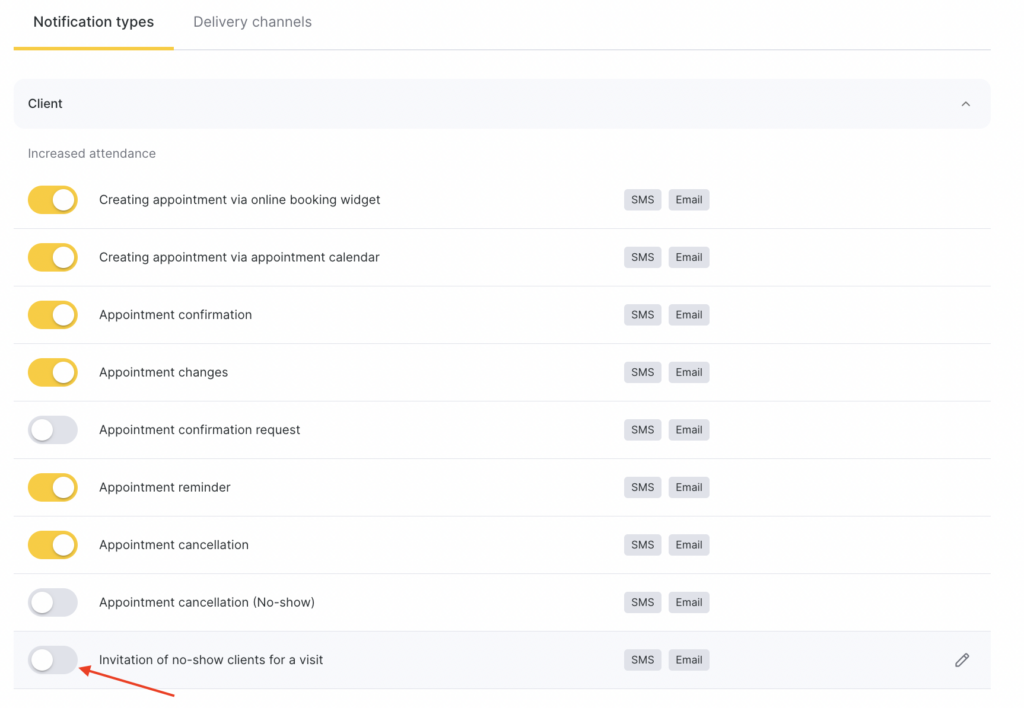Switch to the Delivery channels tab
This screenshot has height=708, width=1024.
click(252, 22)
